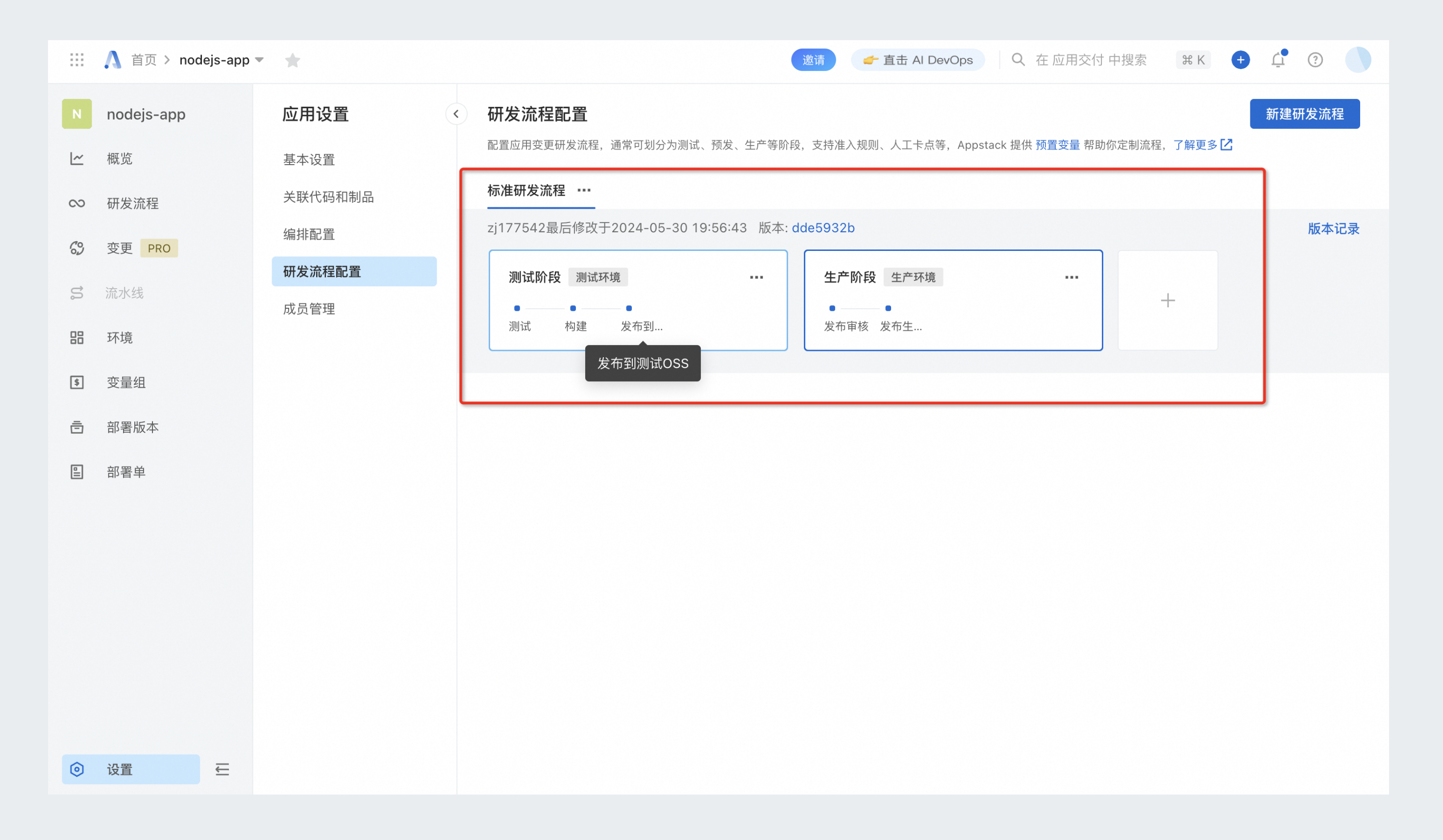Select 研发流程配置 in settings menu
This screenshot has height=840, width=1443.
(x=354, y=272)
